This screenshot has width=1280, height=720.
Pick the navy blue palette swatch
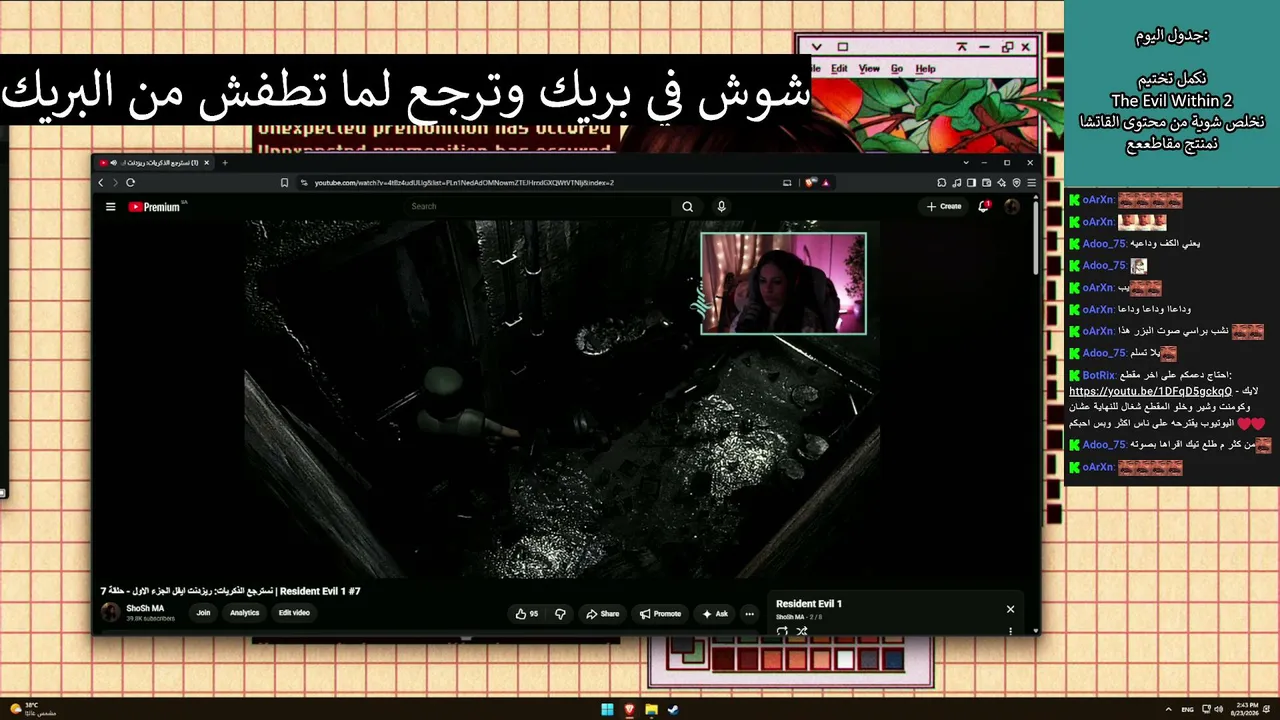894,660
